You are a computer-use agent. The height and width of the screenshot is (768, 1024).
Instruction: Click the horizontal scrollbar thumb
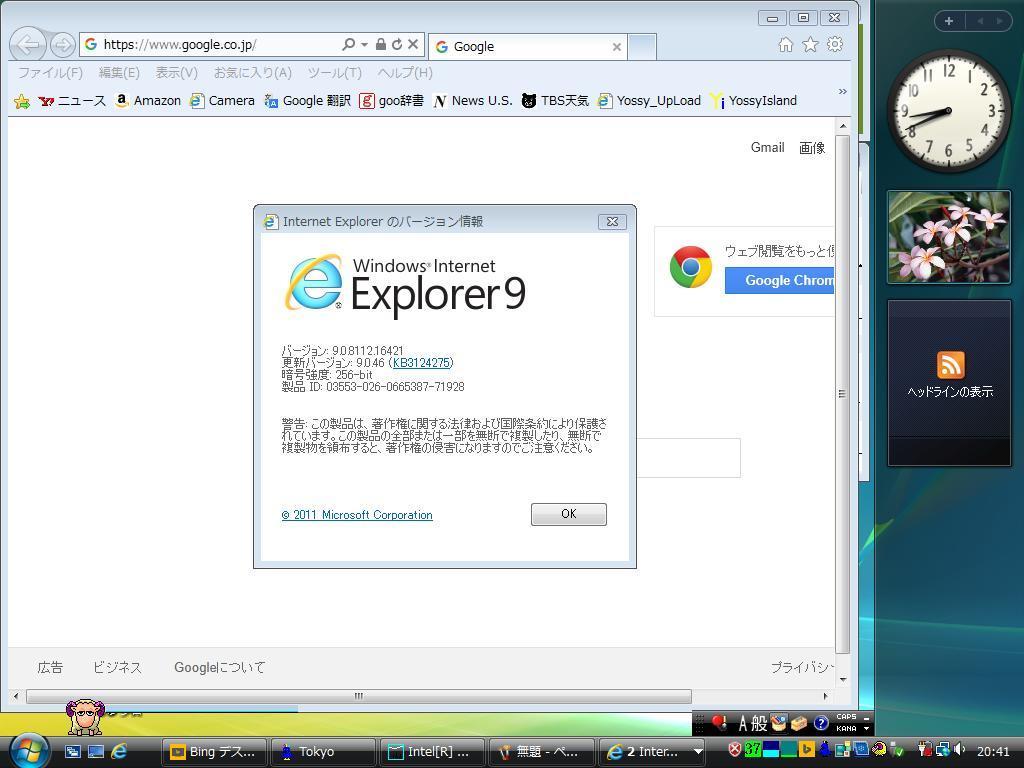pyautogui.click(x=359, y=696)
